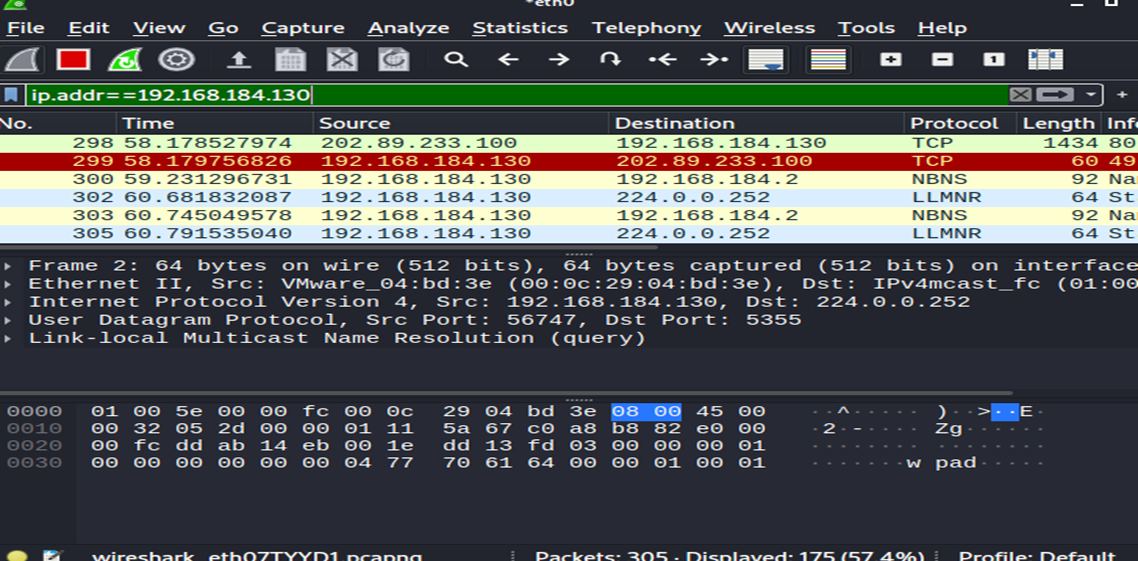Open the Wireless menu
The width and height of the screenshot is (1138, 561).
pyautogui.click(x=769, y=28)
